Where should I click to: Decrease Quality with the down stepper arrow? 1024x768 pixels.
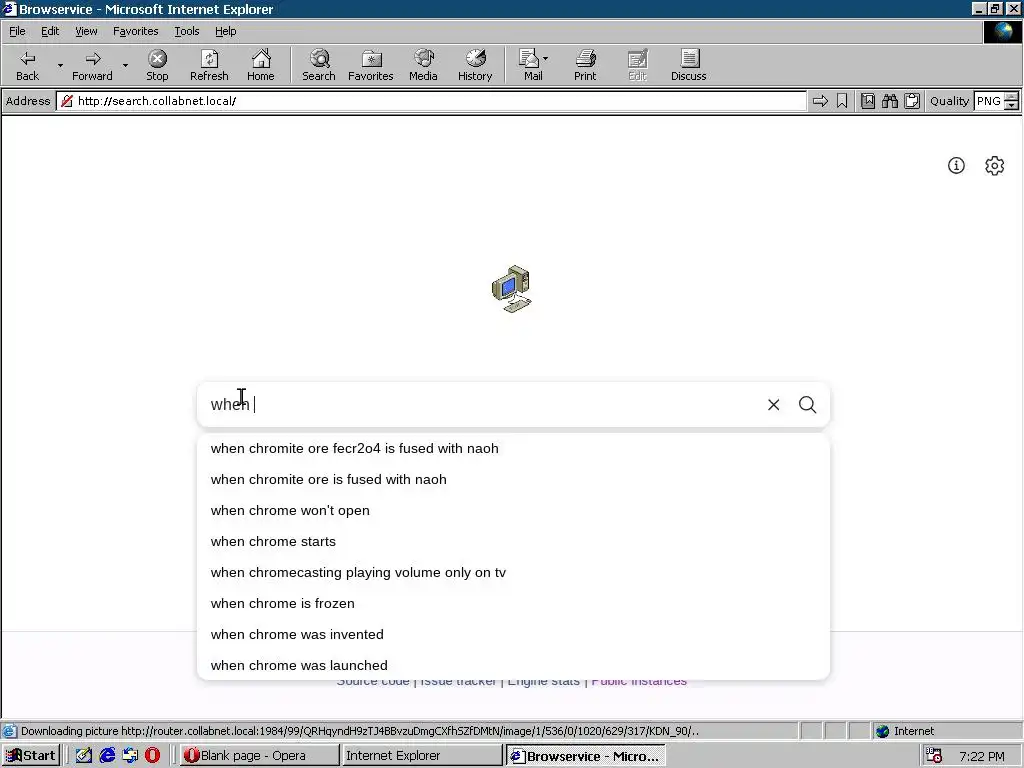pos(1012,105)
